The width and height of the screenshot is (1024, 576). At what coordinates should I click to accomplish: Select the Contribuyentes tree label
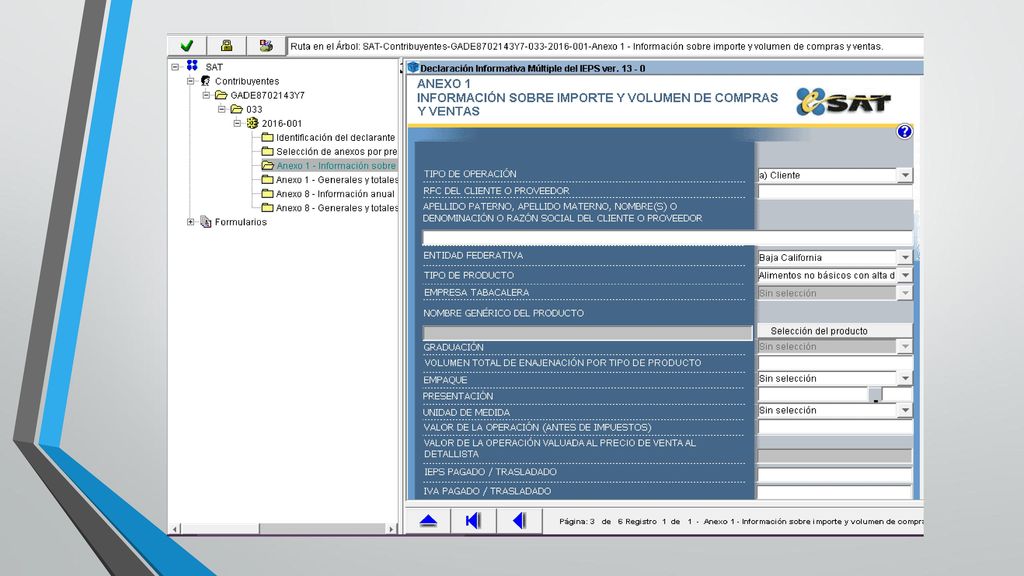click(247, 81)
